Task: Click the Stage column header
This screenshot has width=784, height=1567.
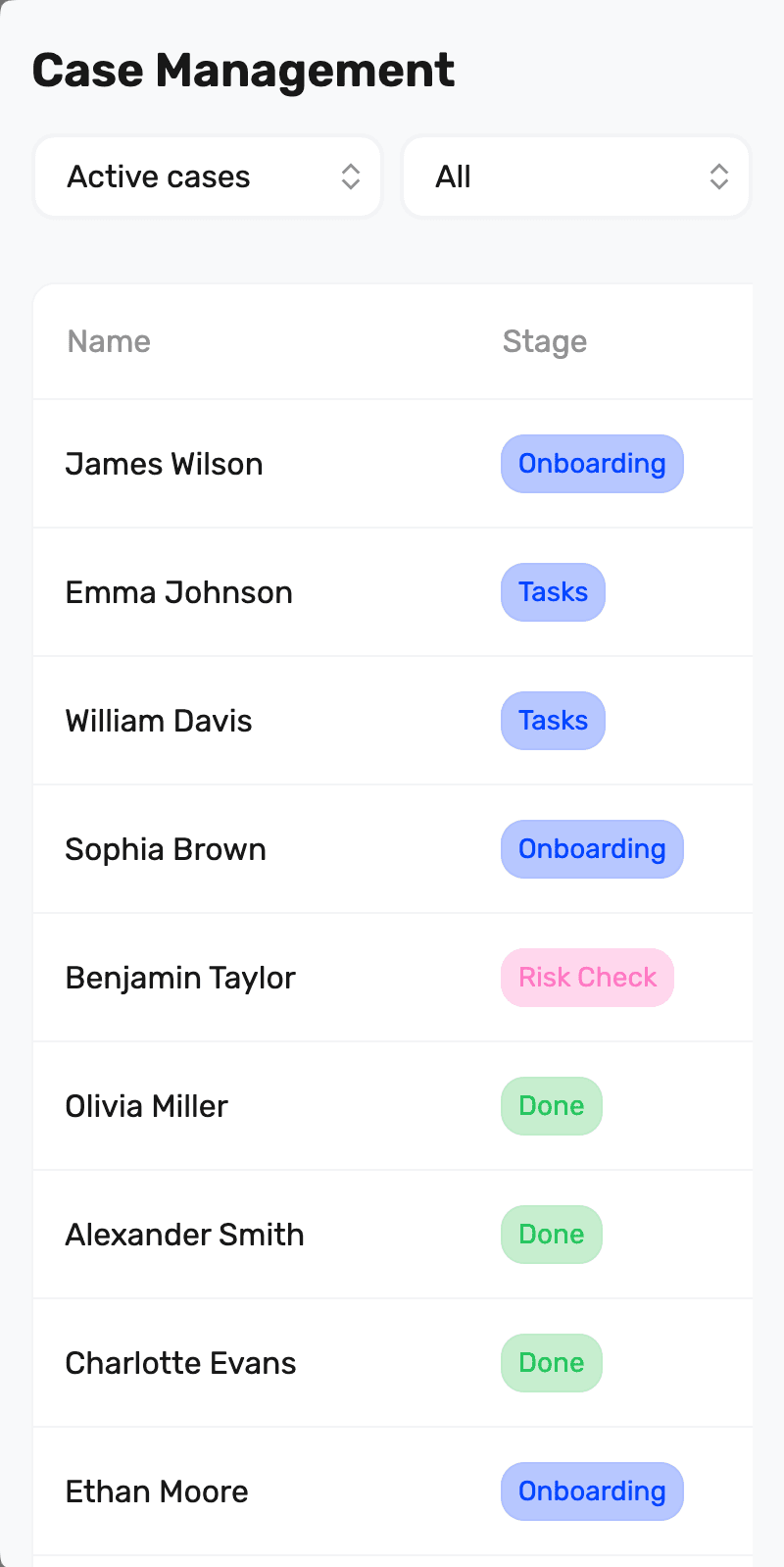Action: (545, 341)
